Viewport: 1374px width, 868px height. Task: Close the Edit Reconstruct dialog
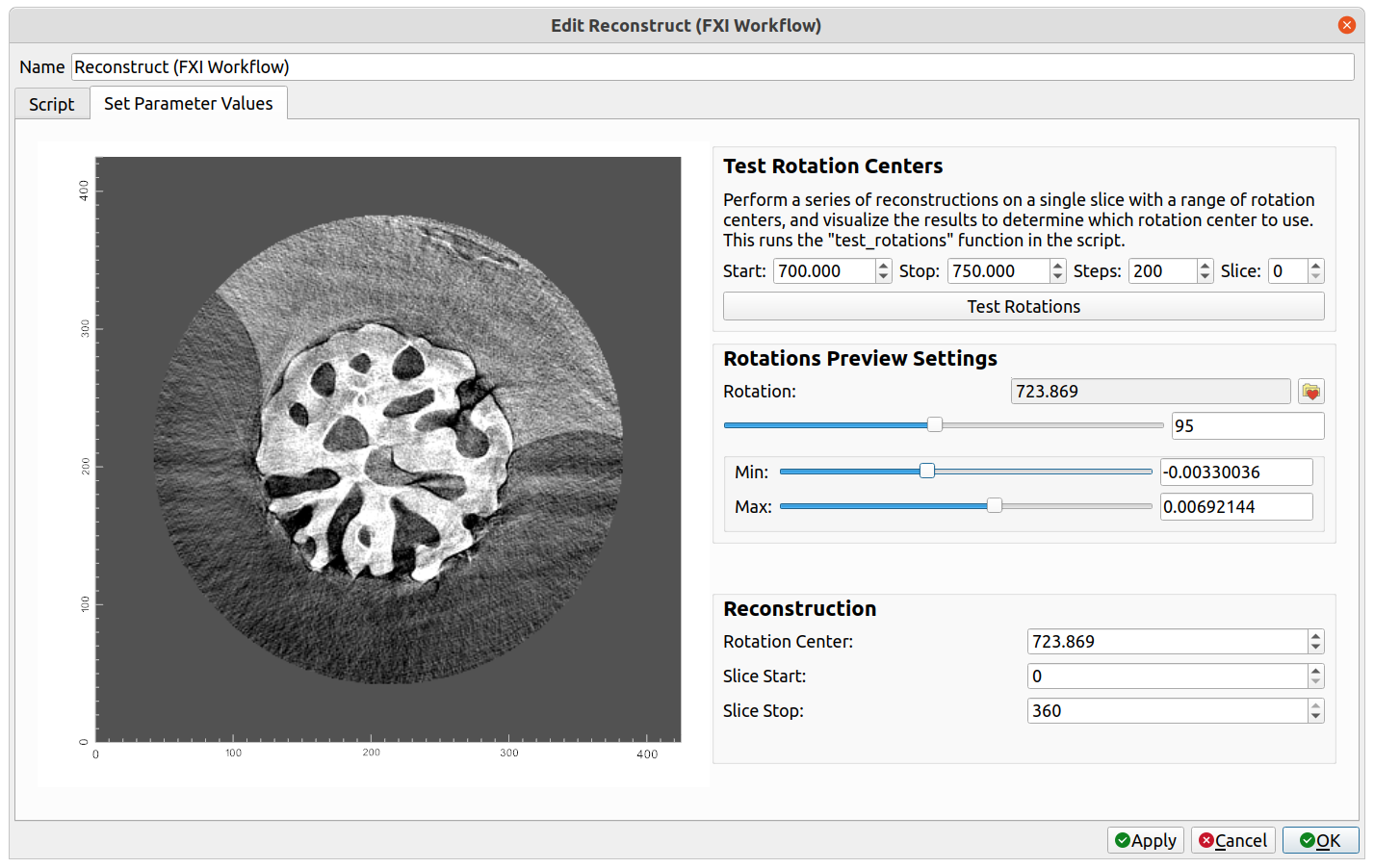pos(1346,25)
